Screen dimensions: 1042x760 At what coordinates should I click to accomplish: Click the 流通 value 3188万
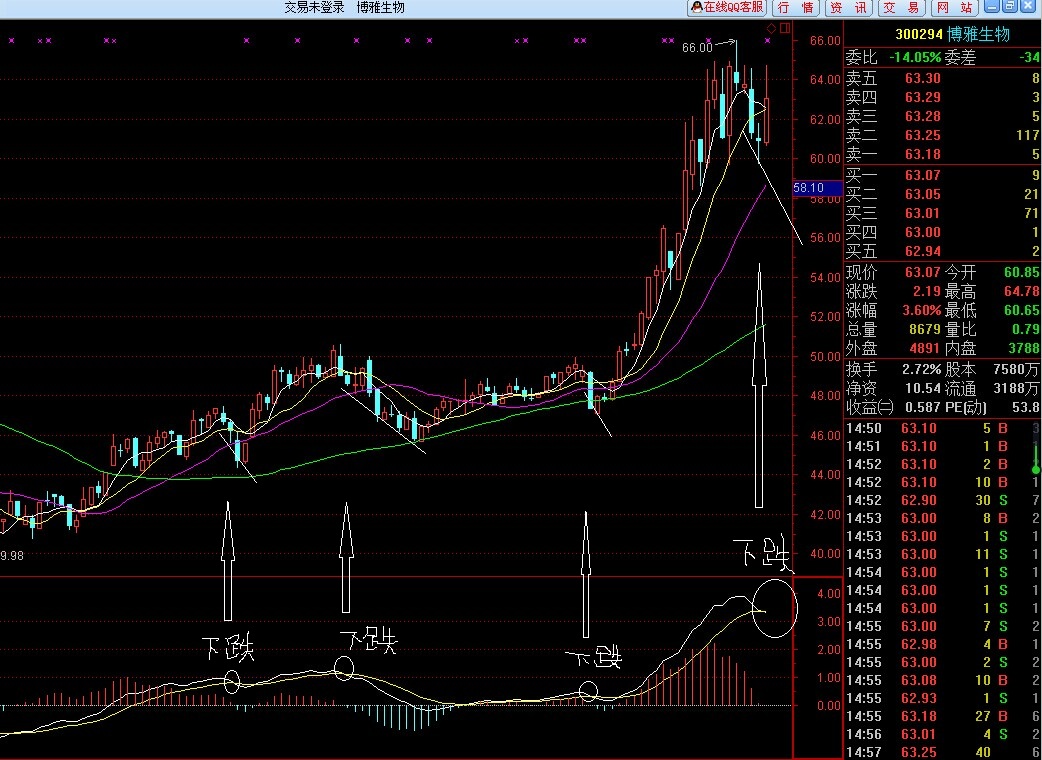tap(1017, 388)
